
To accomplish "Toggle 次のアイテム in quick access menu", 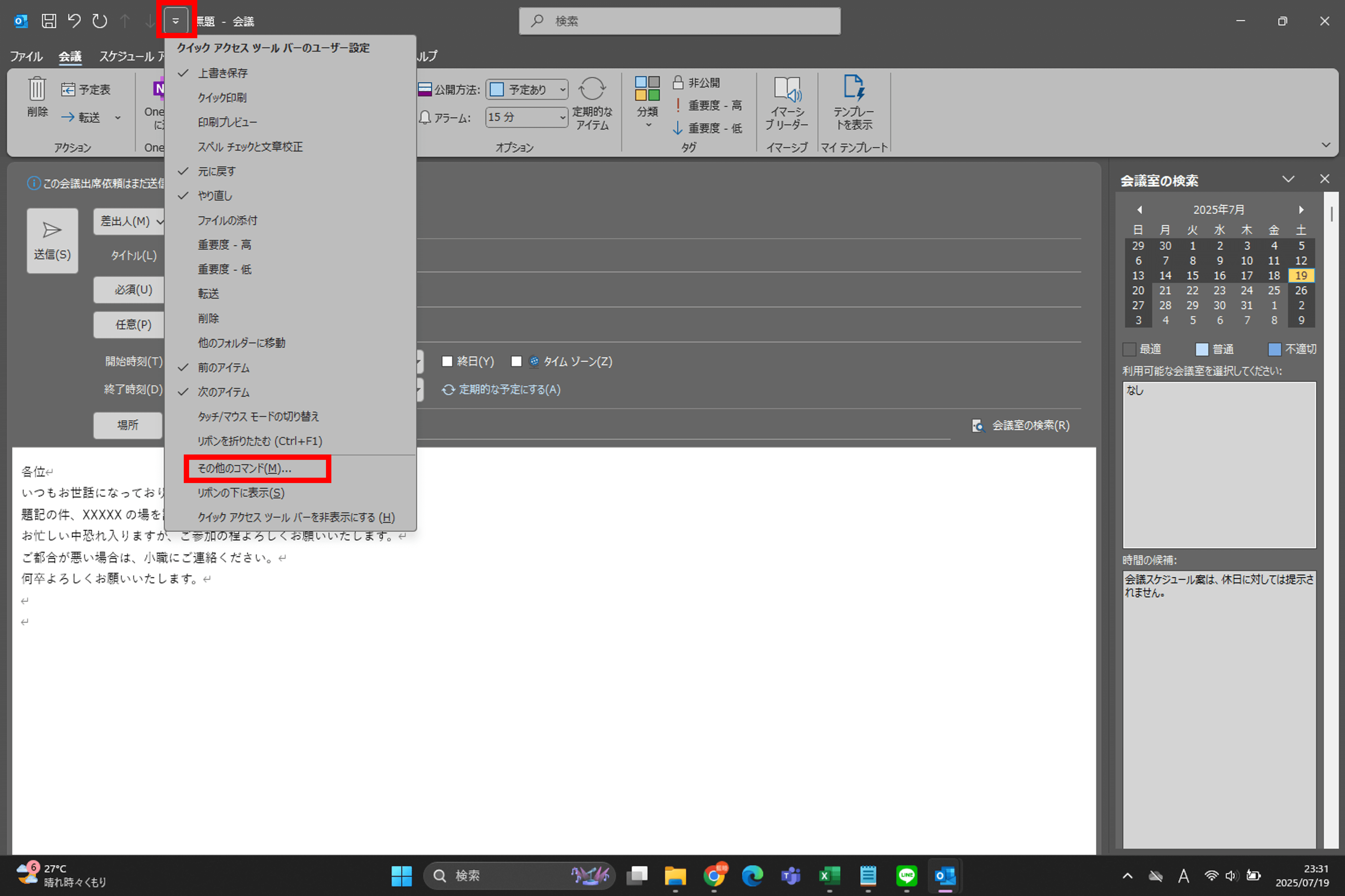I will tap(290, 392).
